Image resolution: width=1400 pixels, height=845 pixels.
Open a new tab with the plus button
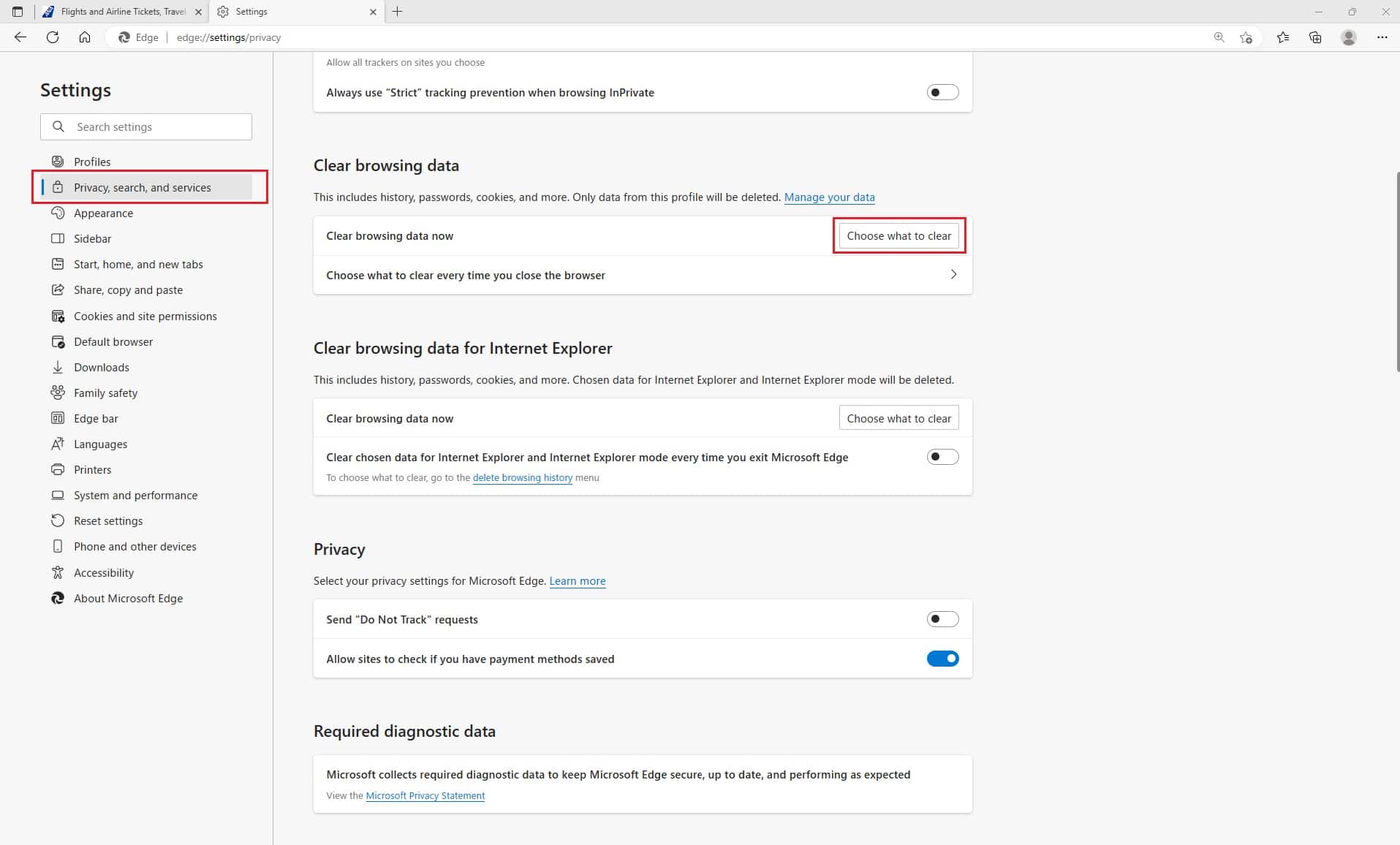pos(397,12)
